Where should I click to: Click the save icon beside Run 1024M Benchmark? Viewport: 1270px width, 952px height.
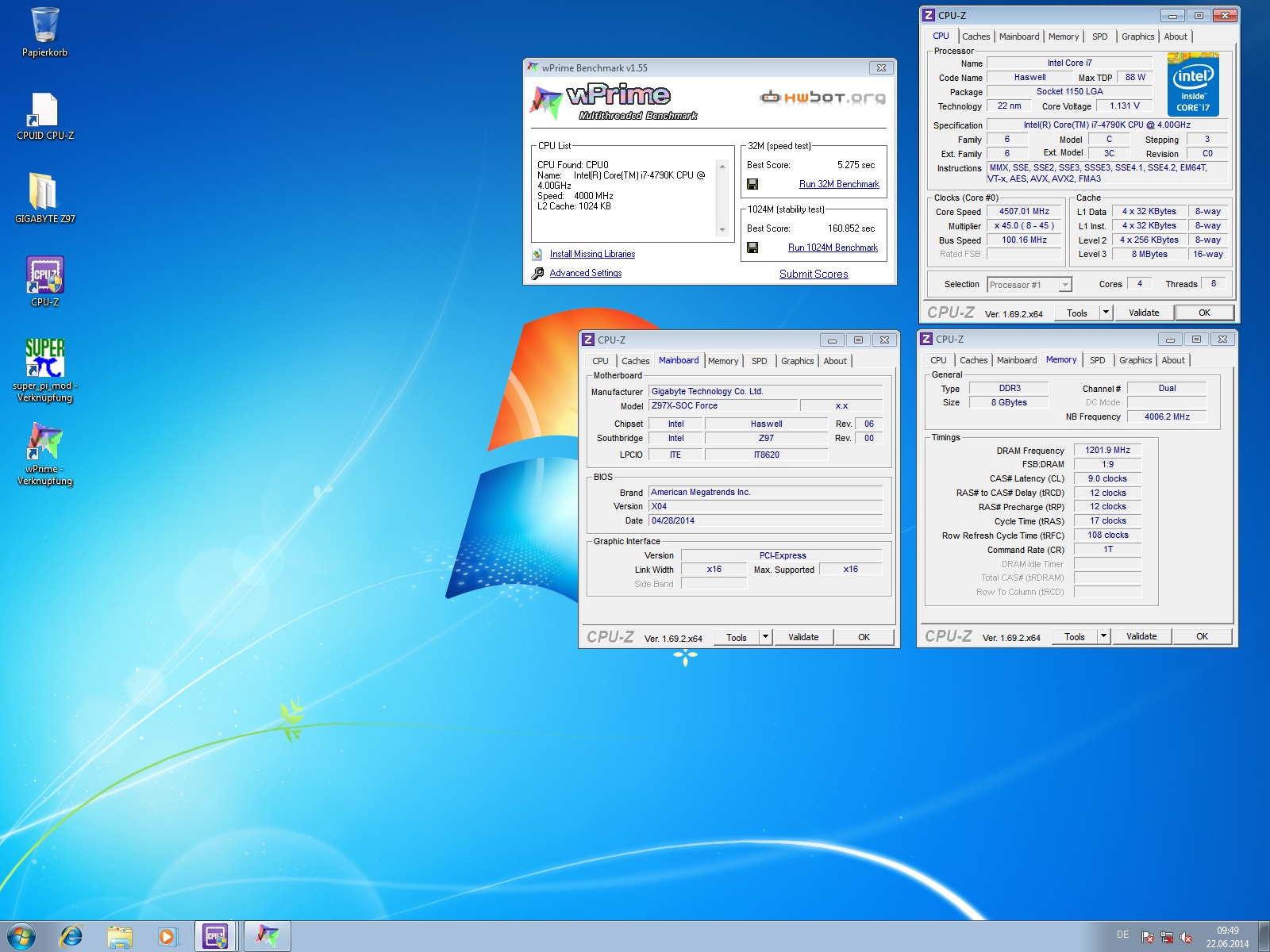pos(752,248)
